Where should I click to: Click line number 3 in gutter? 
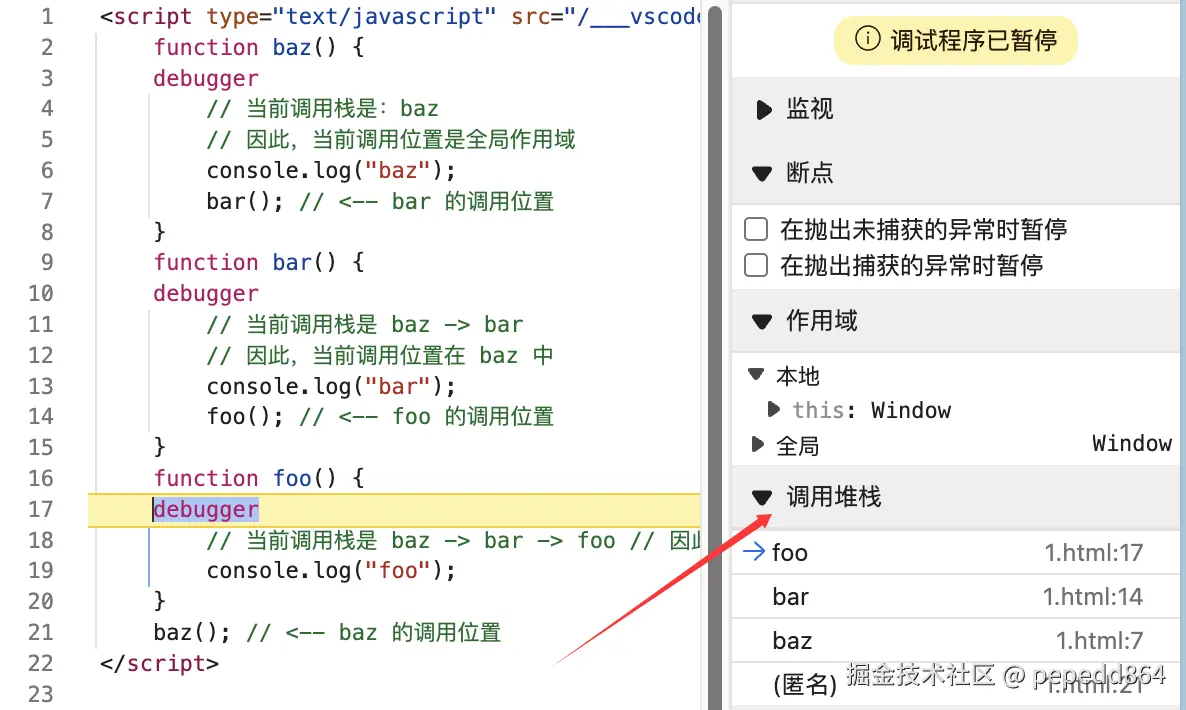pos(47,78)
